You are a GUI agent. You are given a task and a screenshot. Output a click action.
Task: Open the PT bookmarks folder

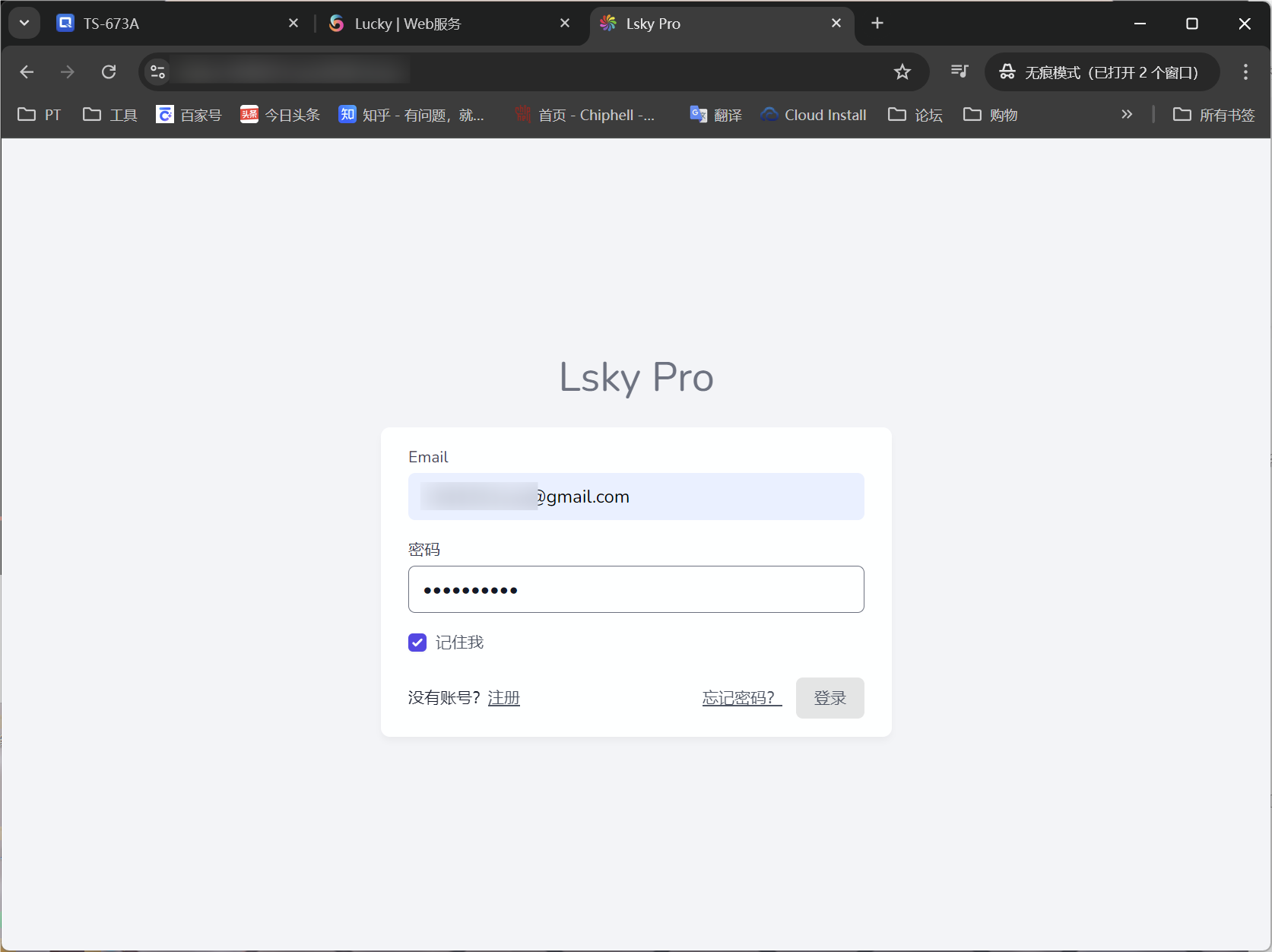coord(39,115)
